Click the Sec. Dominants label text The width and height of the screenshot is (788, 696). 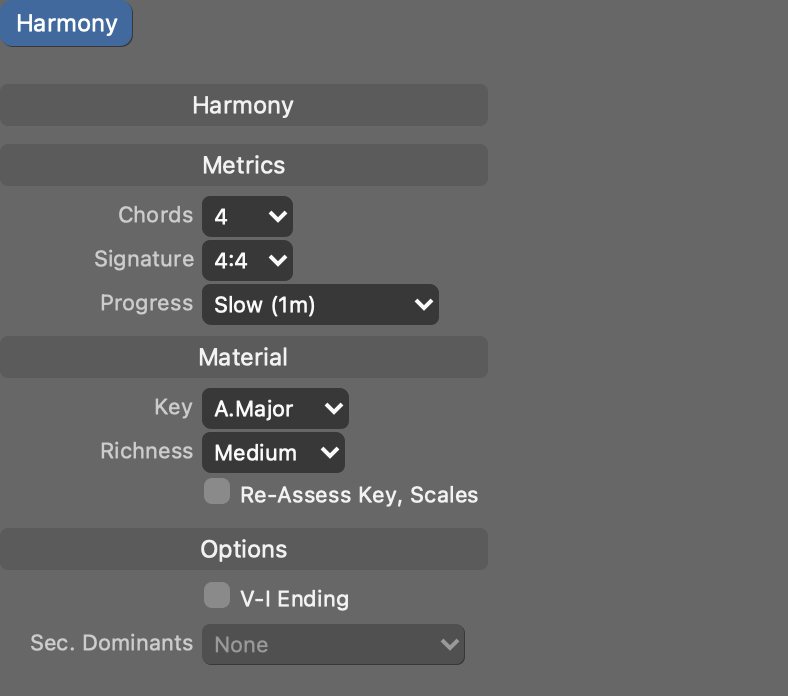click(x=111, y=643)
